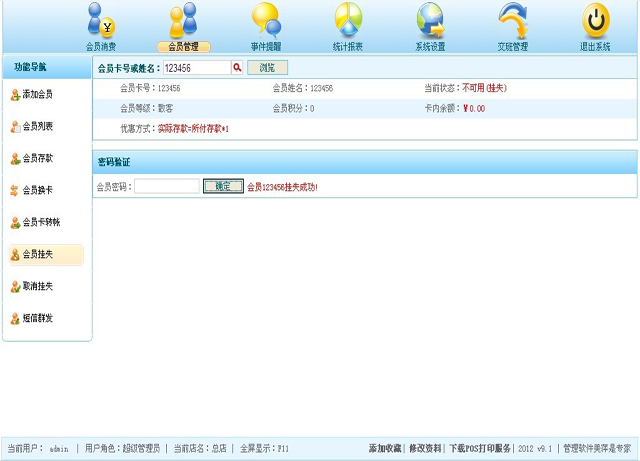The width and height of the screenshot is (640, 461).
Task: Click the 退出系统 power icon
Action: (x=596, y=22)
